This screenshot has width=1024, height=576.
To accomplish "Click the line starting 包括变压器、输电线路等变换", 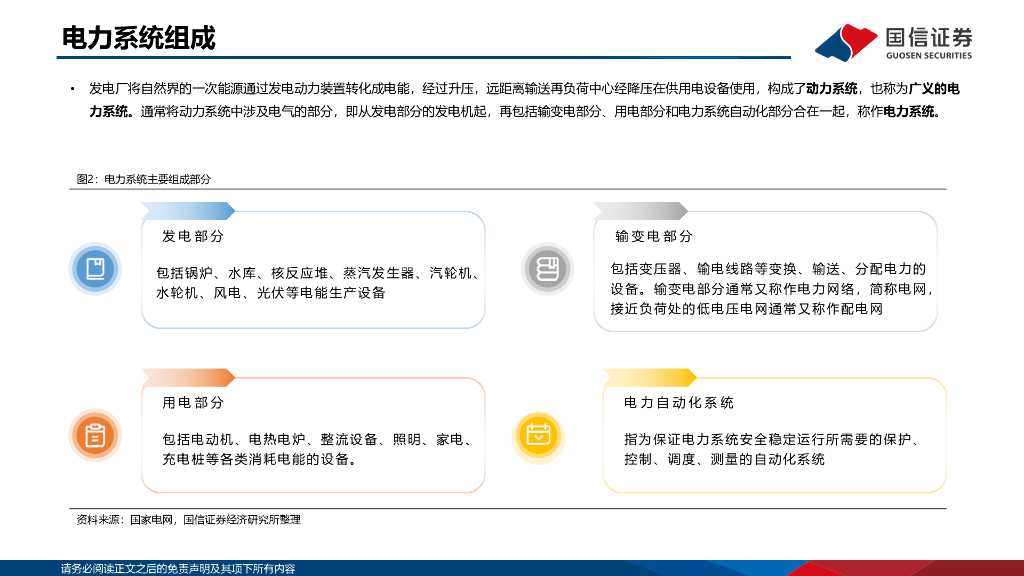I will point(768,269).
